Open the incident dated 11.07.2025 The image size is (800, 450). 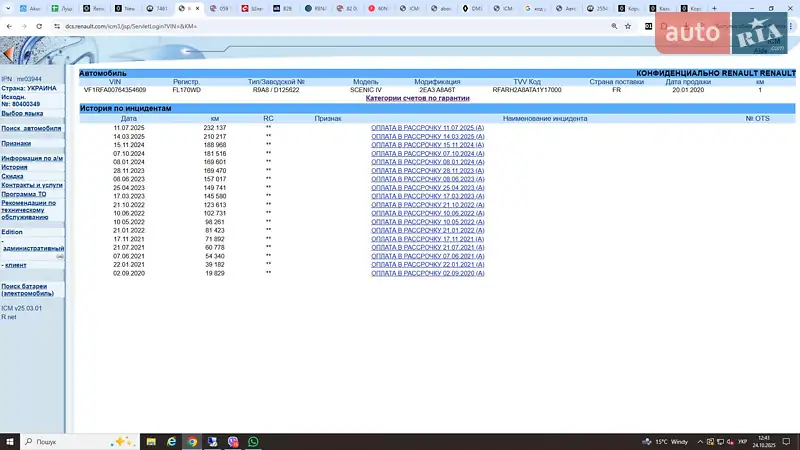tap(427, 128)
